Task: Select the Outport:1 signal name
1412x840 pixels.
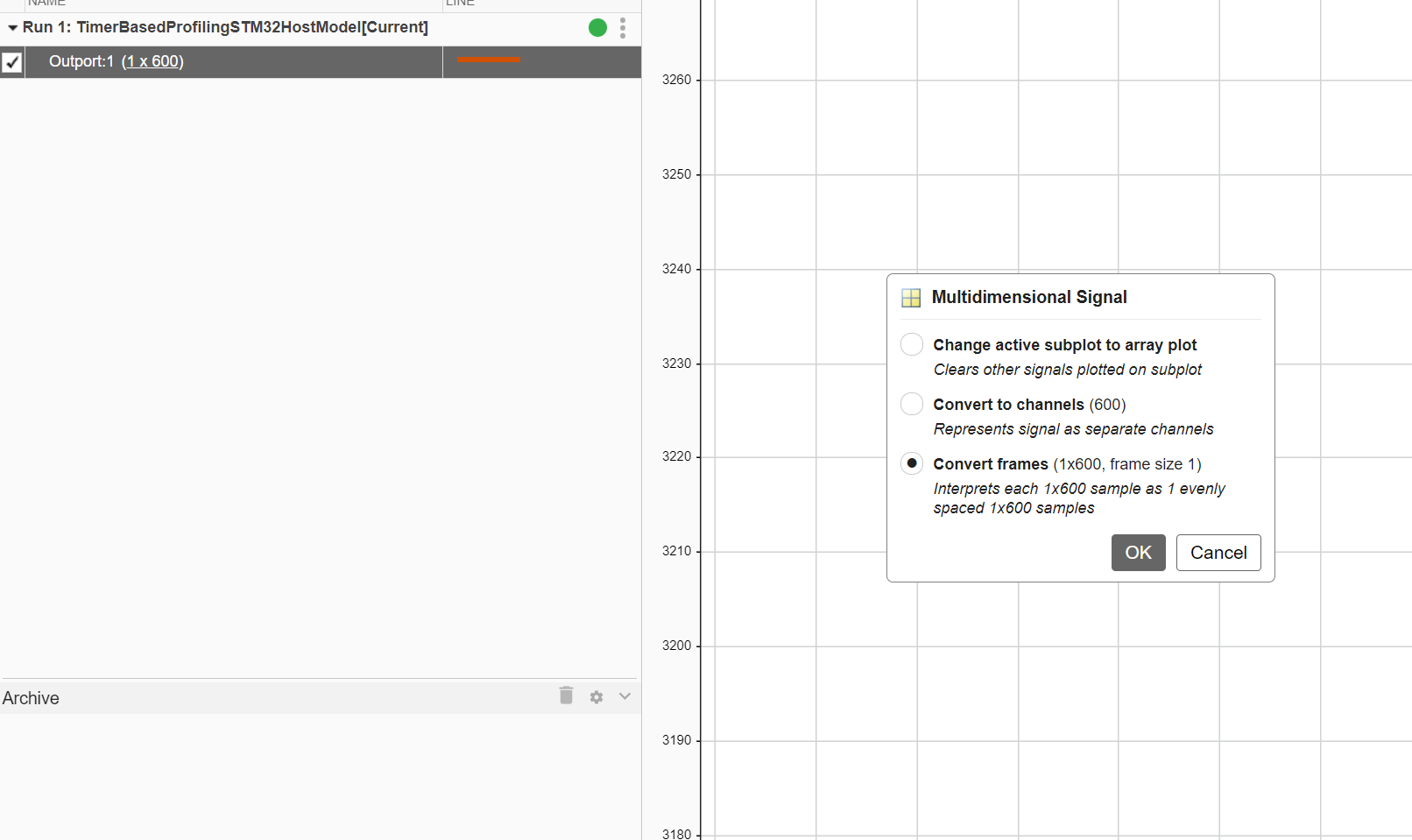Action: tap(81, 61)
